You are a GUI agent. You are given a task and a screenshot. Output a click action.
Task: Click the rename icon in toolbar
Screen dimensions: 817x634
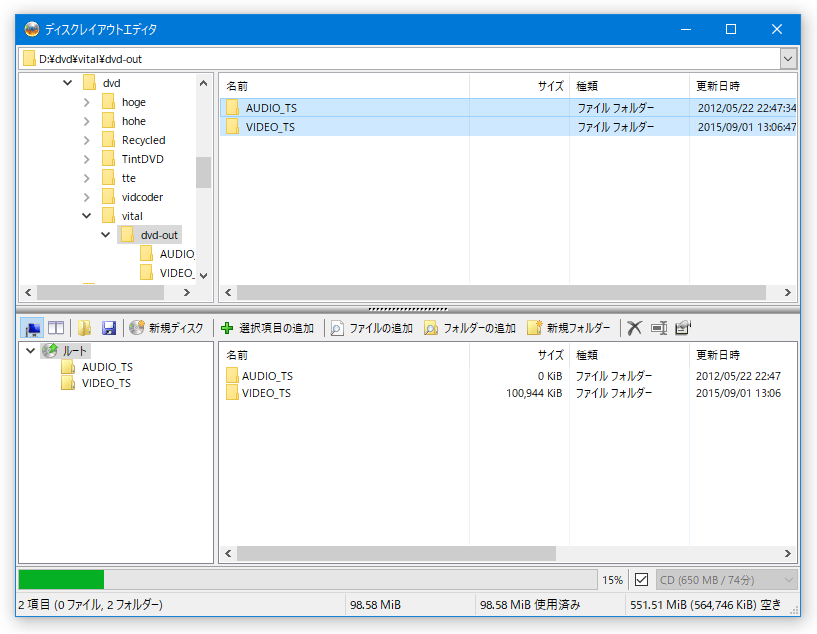[659, 328]
